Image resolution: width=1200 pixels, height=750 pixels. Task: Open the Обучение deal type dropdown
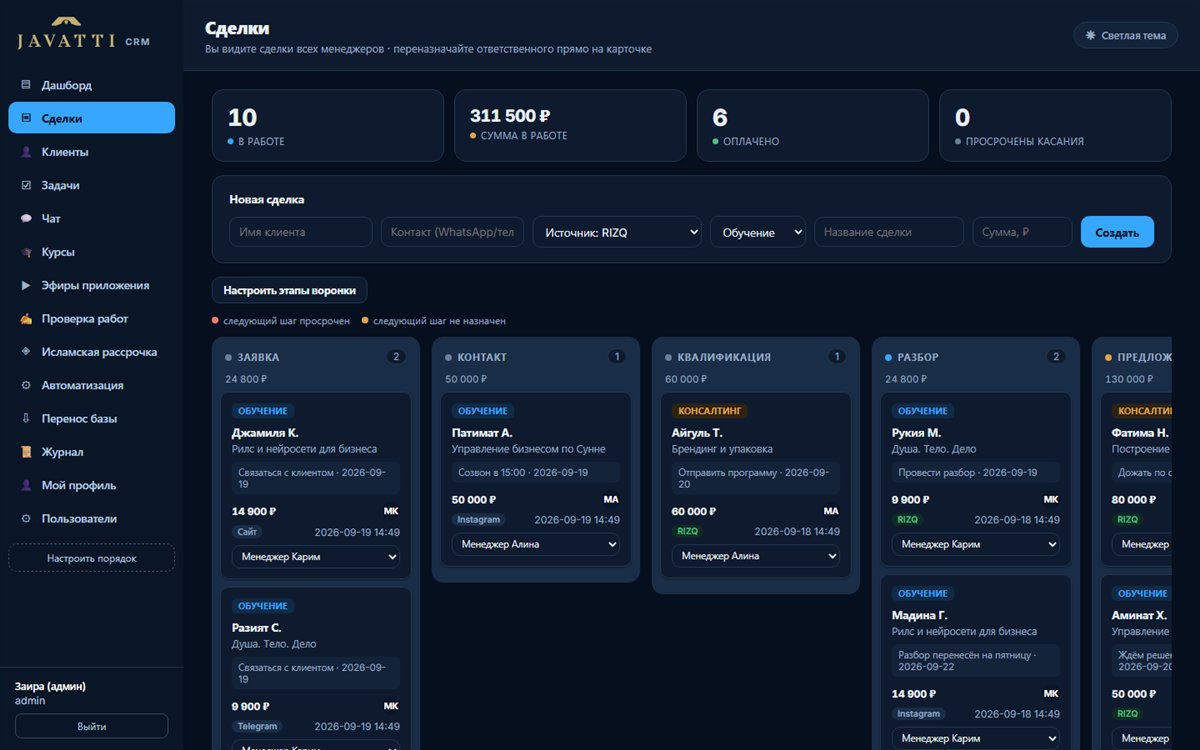point(758,232)
